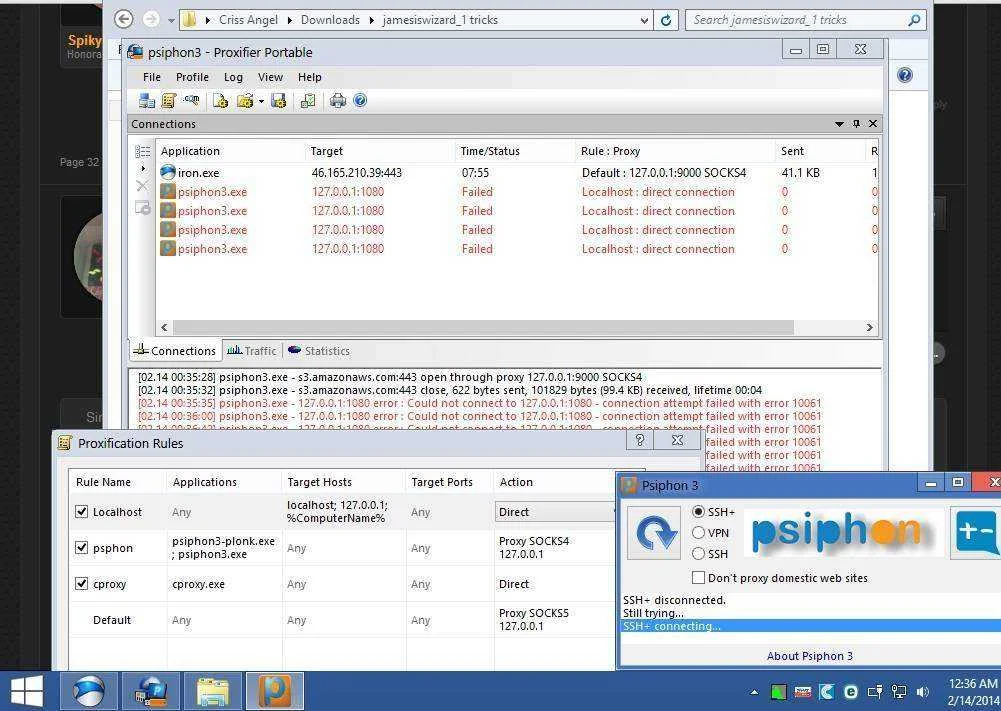
Task: Click the Open Profile folder-gear toolbar icon
Action: (245, 100)
